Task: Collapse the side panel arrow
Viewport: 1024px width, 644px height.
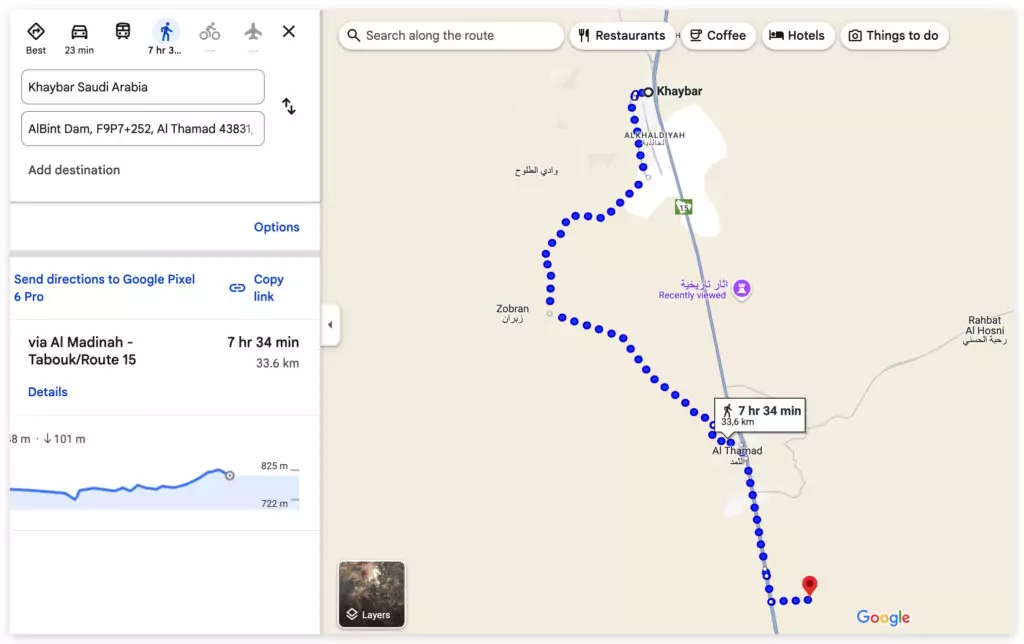Action: click(330, 325)
